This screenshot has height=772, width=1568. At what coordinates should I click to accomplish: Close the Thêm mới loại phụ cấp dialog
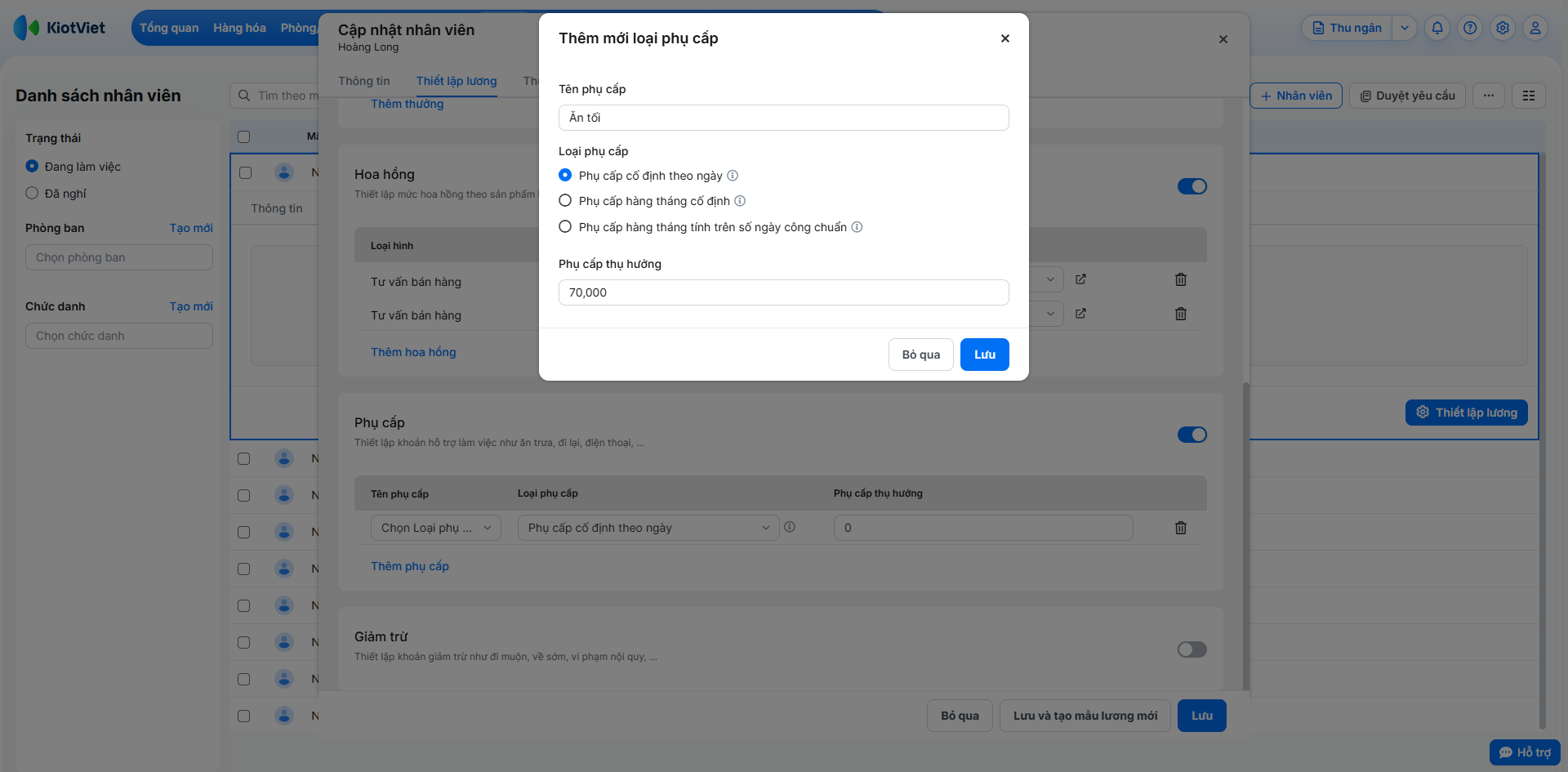pyautogui.click(x=1005, y=38)
